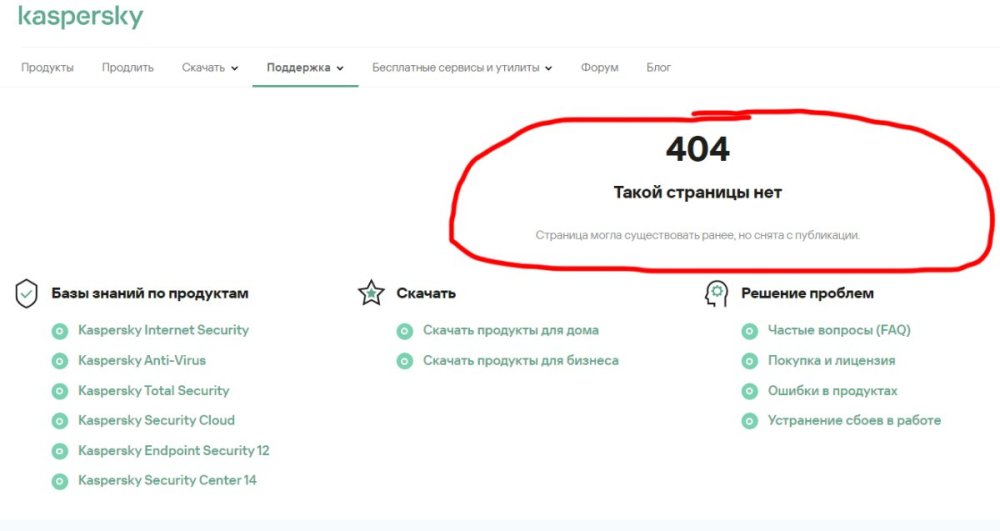Click the Такой страницы нет heading
Screen dimensions: 1000x531
coord(698,193)
